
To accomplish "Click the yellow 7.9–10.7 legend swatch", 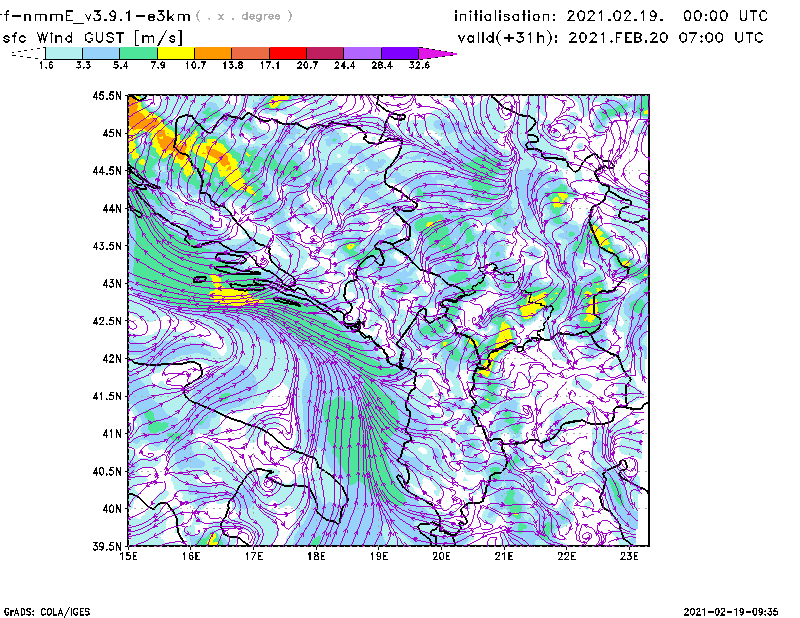I will (x=176, y=53).
